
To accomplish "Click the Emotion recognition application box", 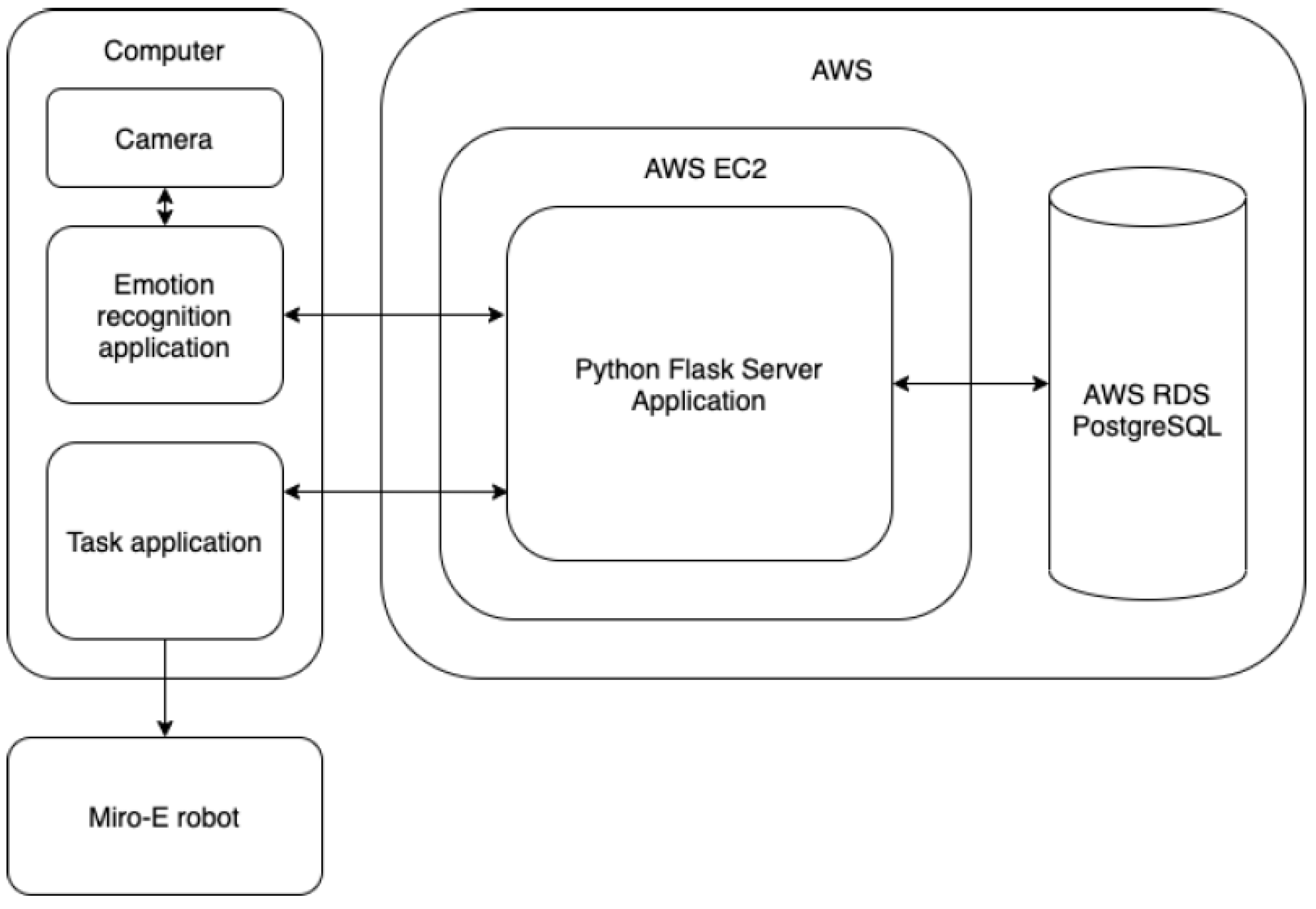I will pos(165,315).
